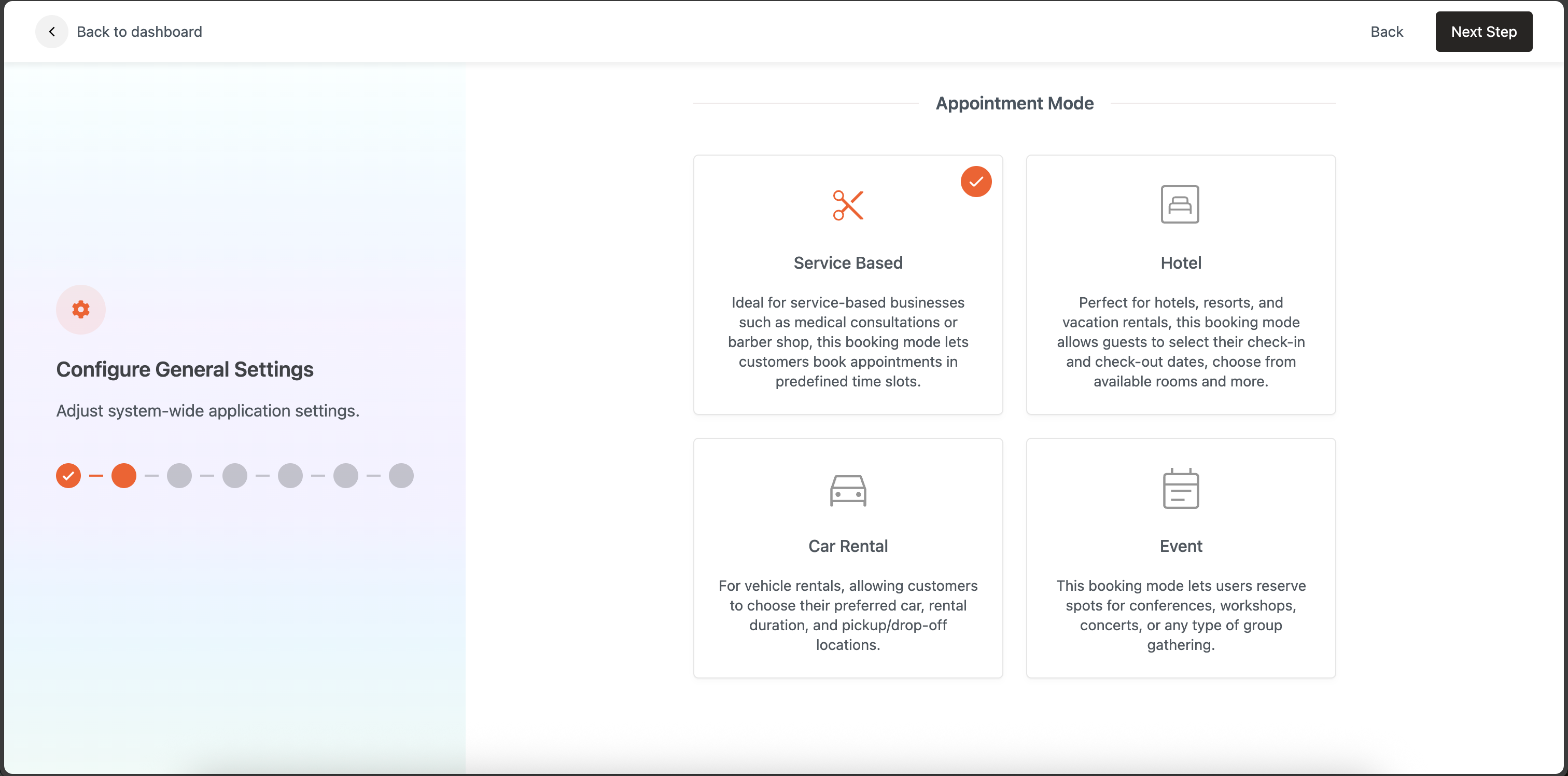Click the orange gear settings icon
This screenshot has height=776, width=1568.
[x=81, y=310]
